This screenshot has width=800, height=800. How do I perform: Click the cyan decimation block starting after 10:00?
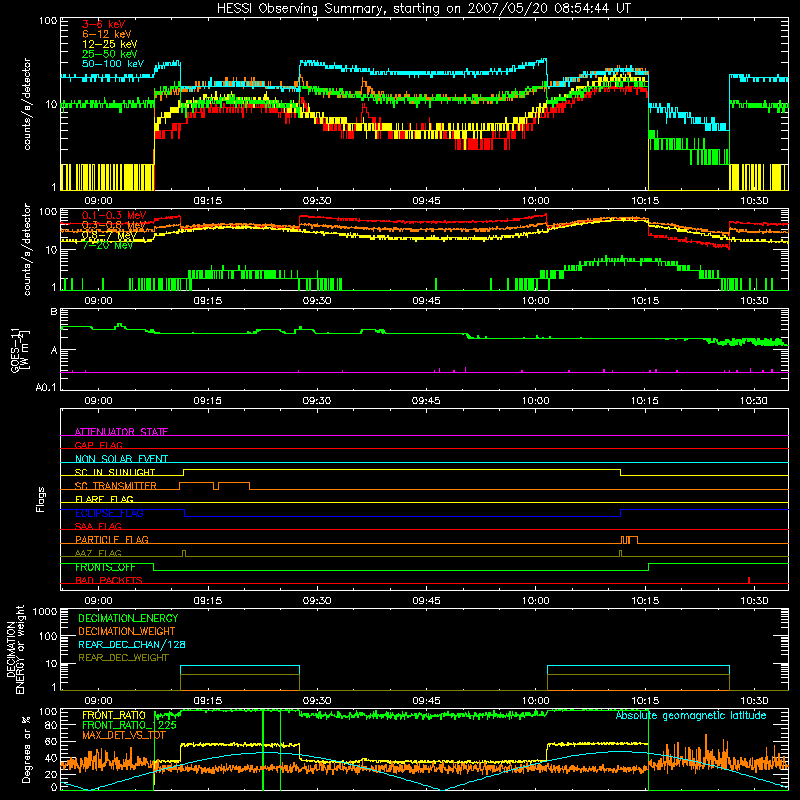[638, 670]
